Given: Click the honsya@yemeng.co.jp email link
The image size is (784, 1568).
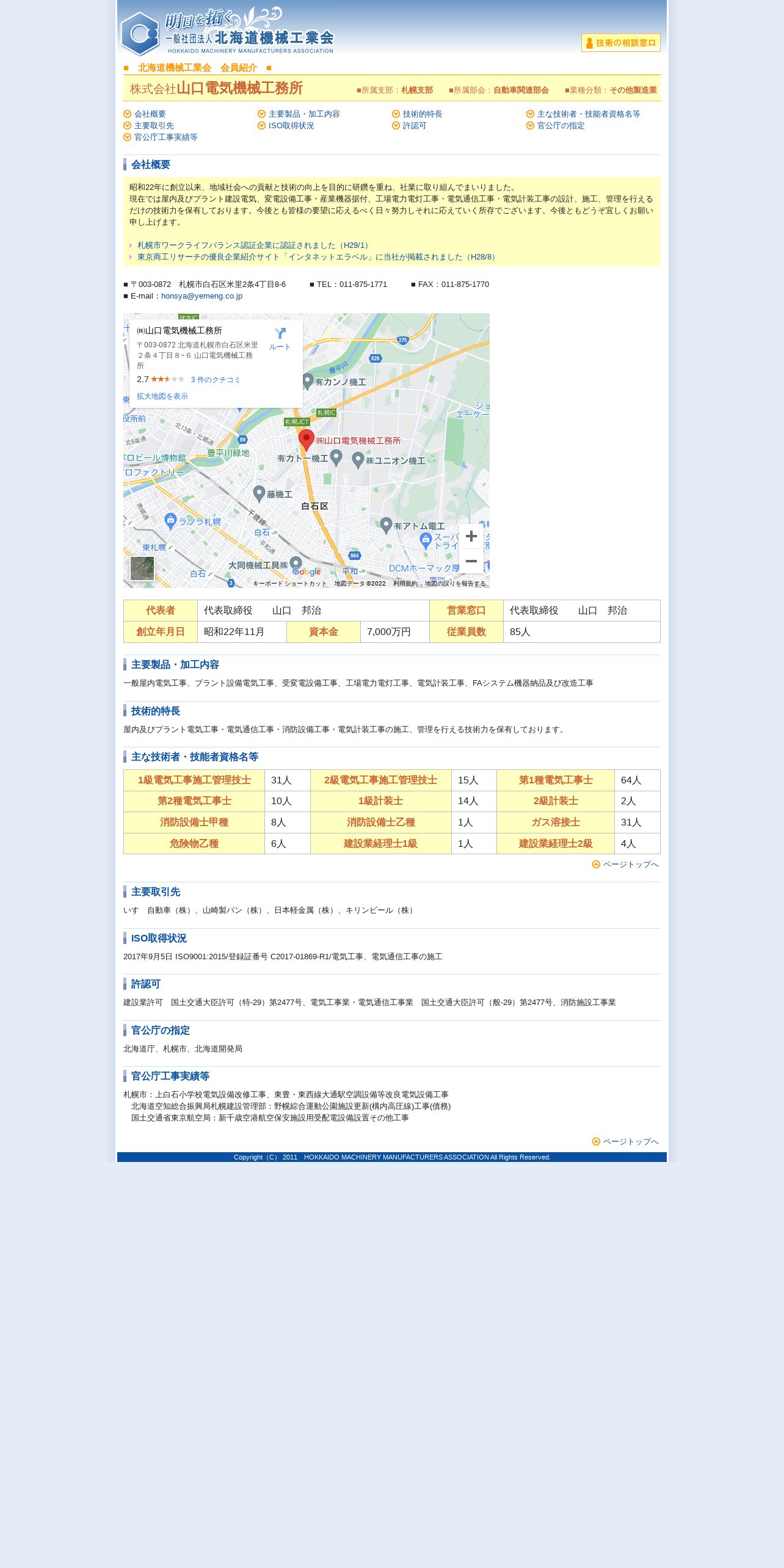Looking at the screenshot, I should 201,296.
